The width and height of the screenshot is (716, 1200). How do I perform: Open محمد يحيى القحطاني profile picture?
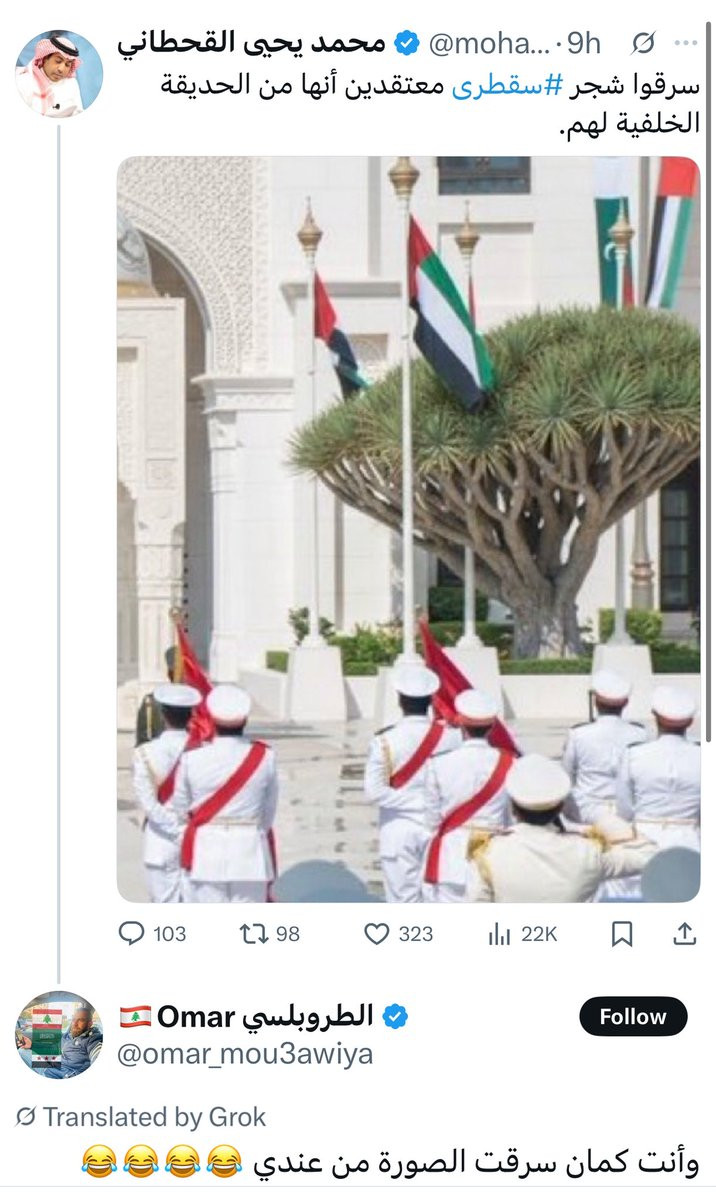[59, 74]
